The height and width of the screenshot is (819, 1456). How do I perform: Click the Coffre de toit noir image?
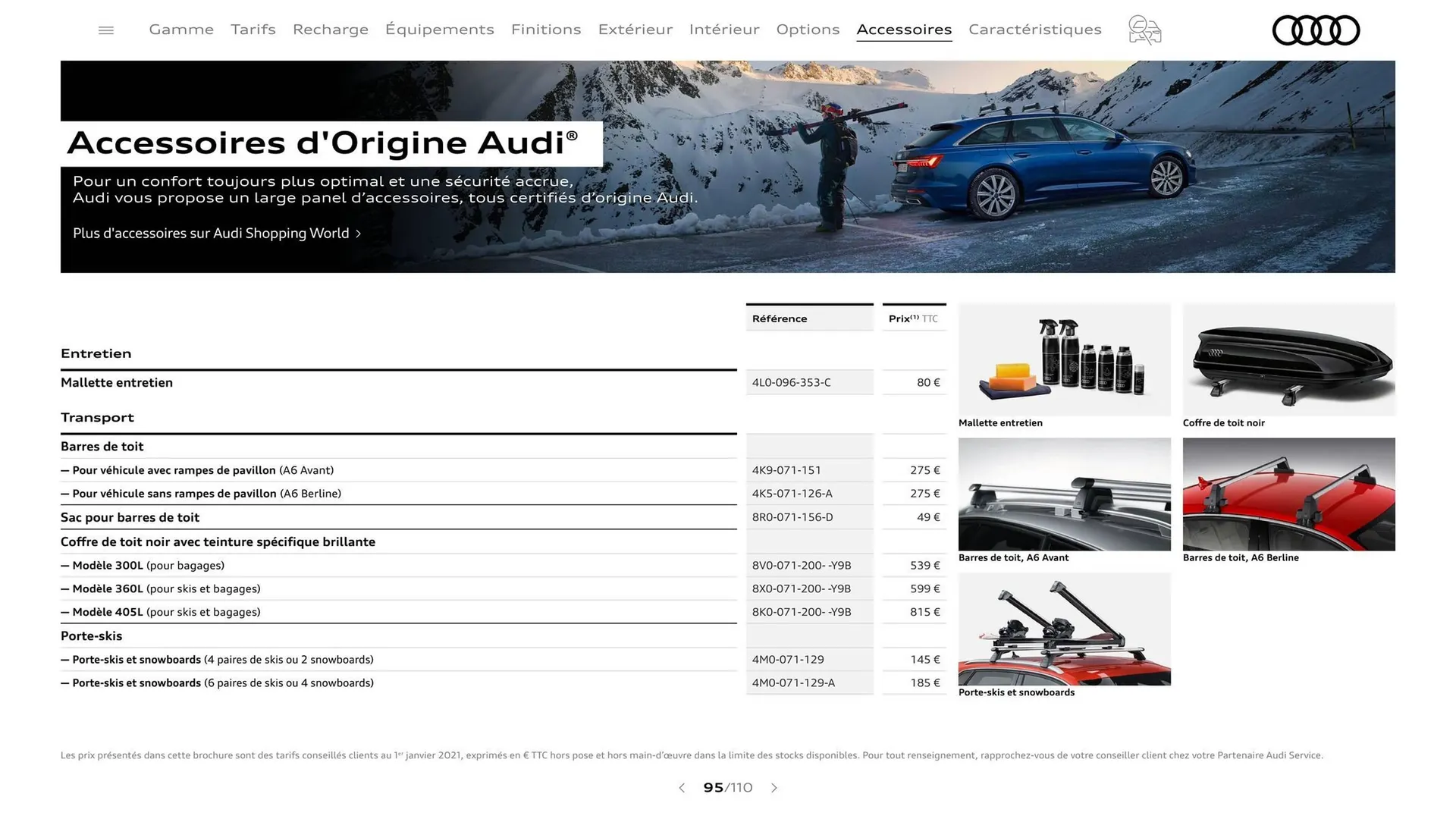1288,359
